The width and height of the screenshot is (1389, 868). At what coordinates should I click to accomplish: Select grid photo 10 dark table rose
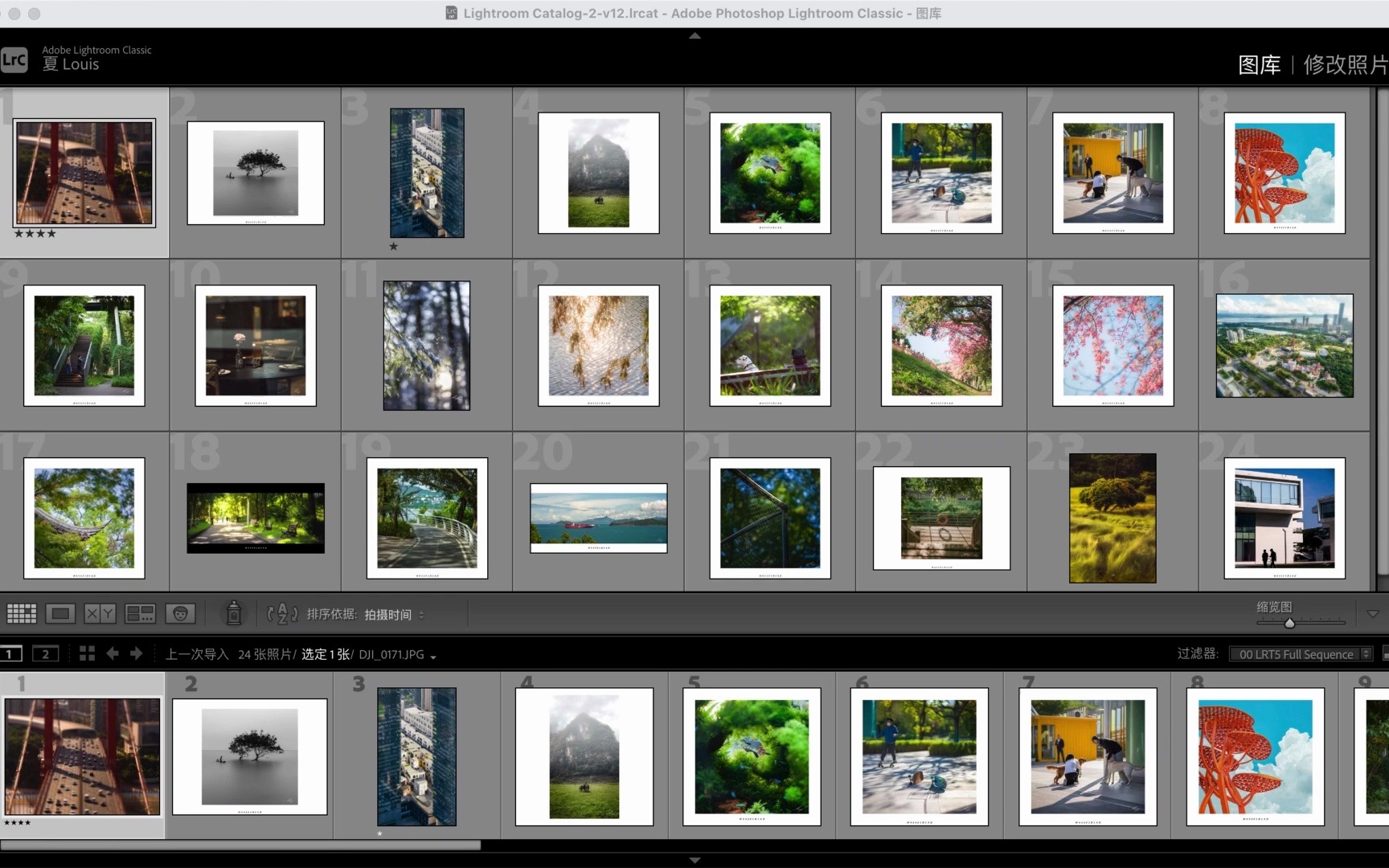(x=256, y=346)
